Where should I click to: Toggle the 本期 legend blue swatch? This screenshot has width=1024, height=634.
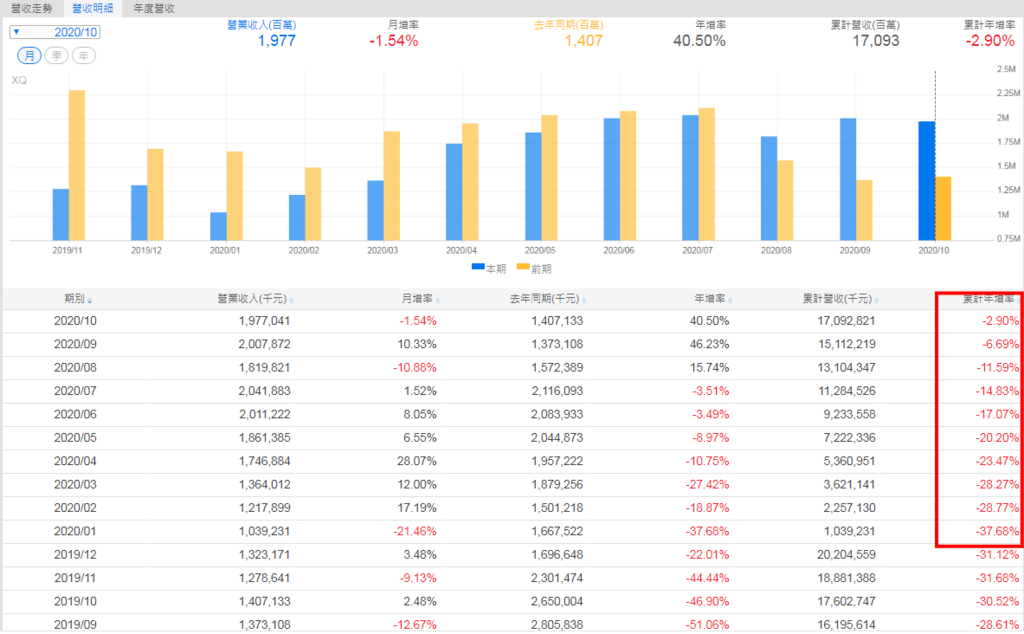coord(478,267)
